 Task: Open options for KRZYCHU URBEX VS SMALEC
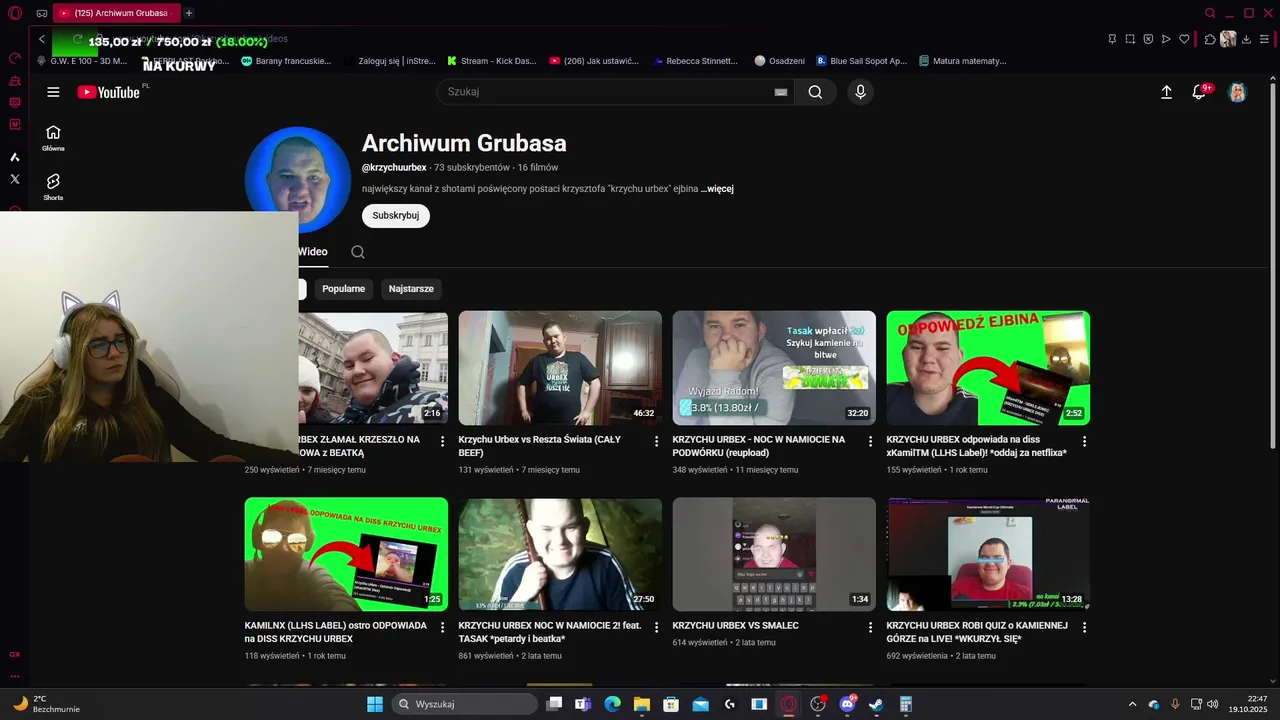[x=871, y=627]
